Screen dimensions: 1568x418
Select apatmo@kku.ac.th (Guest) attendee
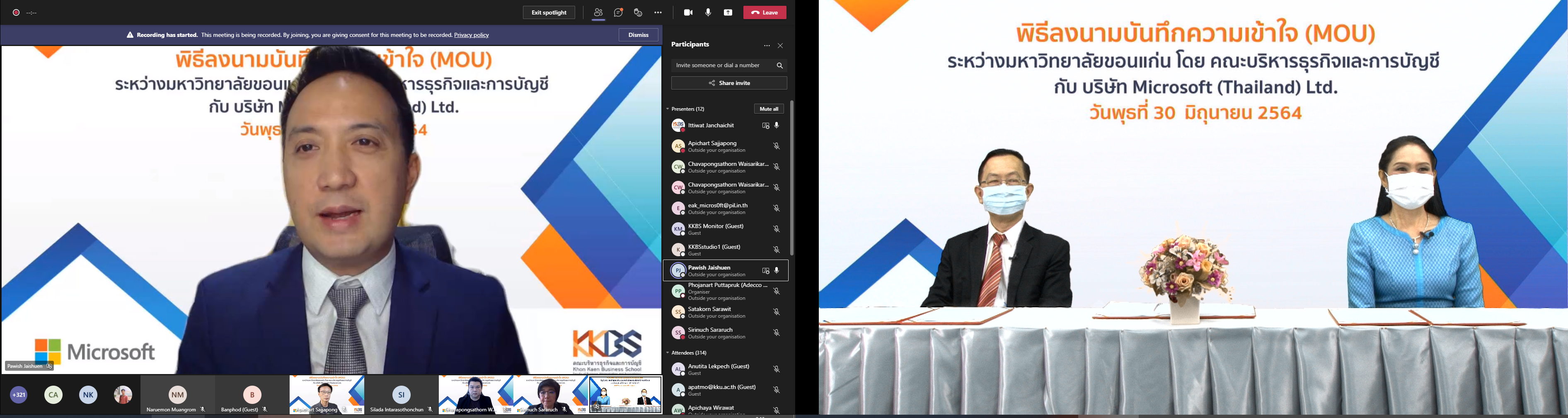pos(726,390)
